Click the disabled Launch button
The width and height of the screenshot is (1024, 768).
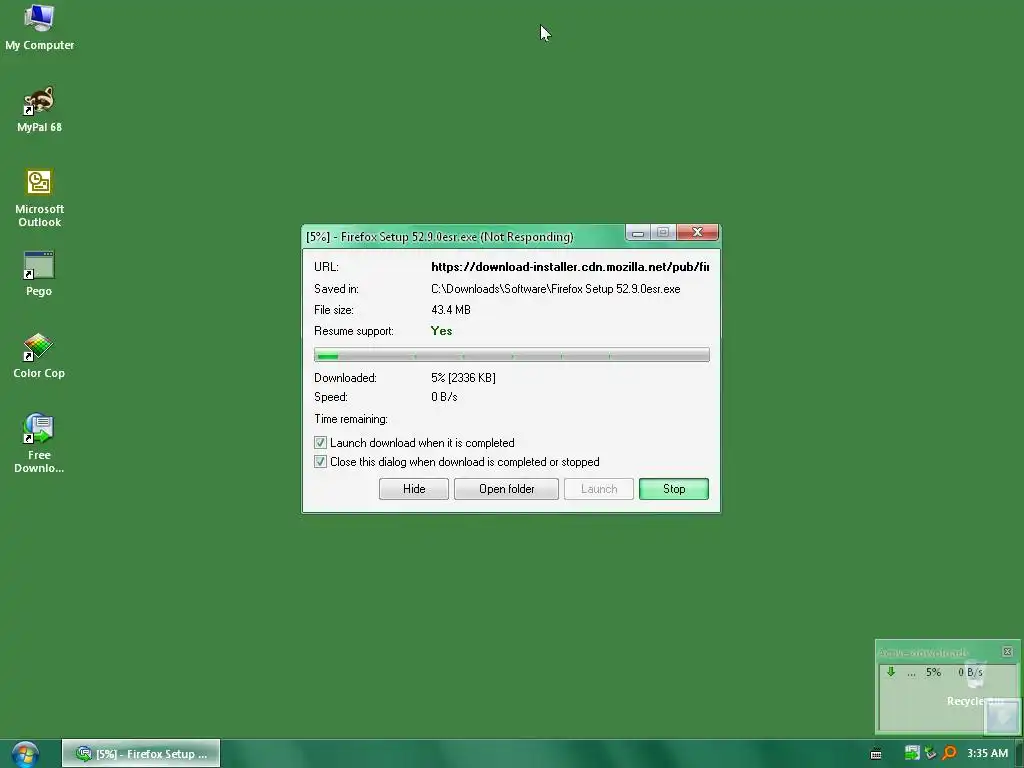pyautogui.click(x=599, y=489)
